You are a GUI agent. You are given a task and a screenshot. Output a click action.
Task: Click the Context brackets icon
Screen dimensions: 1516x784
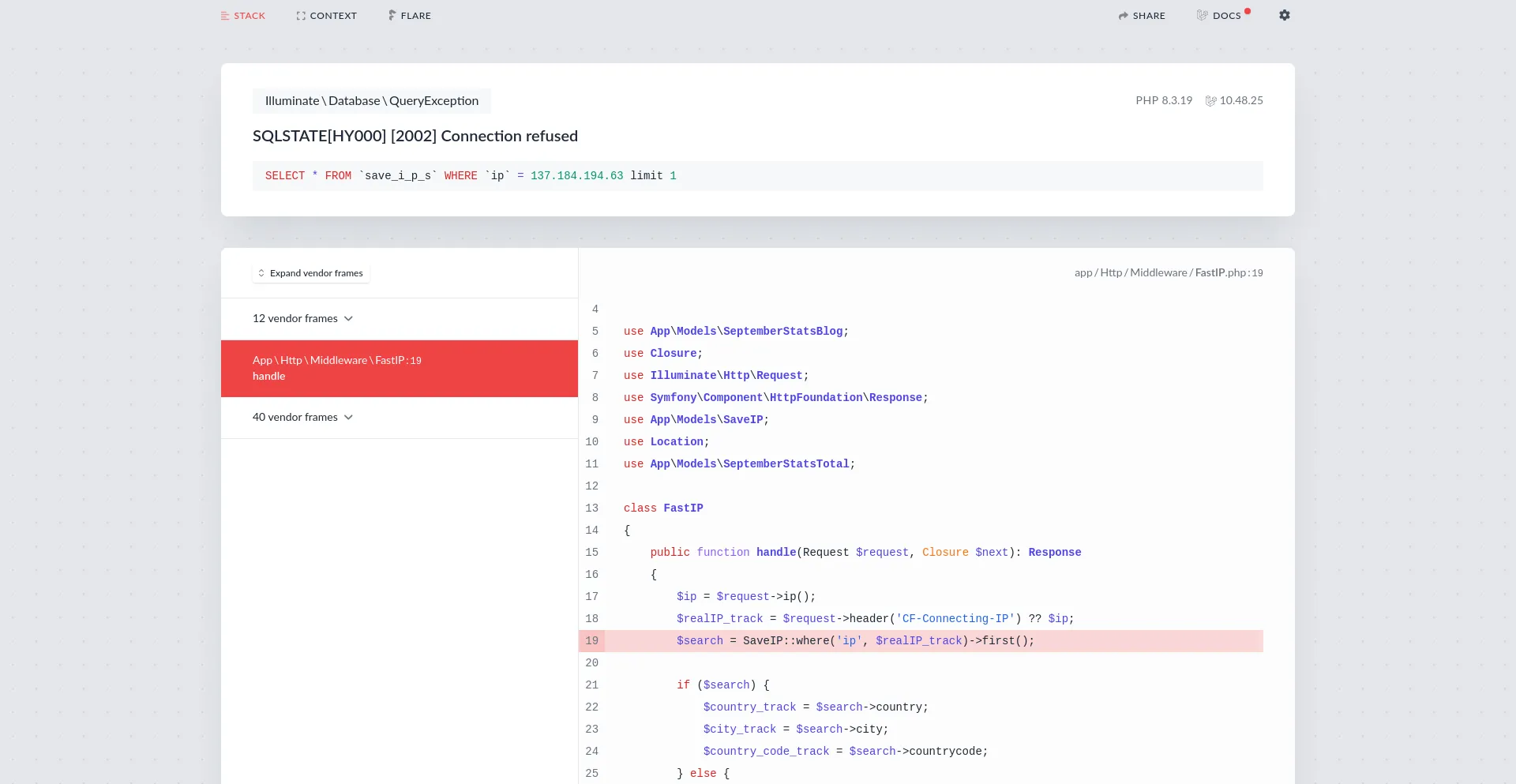click(x=301, y=16)
